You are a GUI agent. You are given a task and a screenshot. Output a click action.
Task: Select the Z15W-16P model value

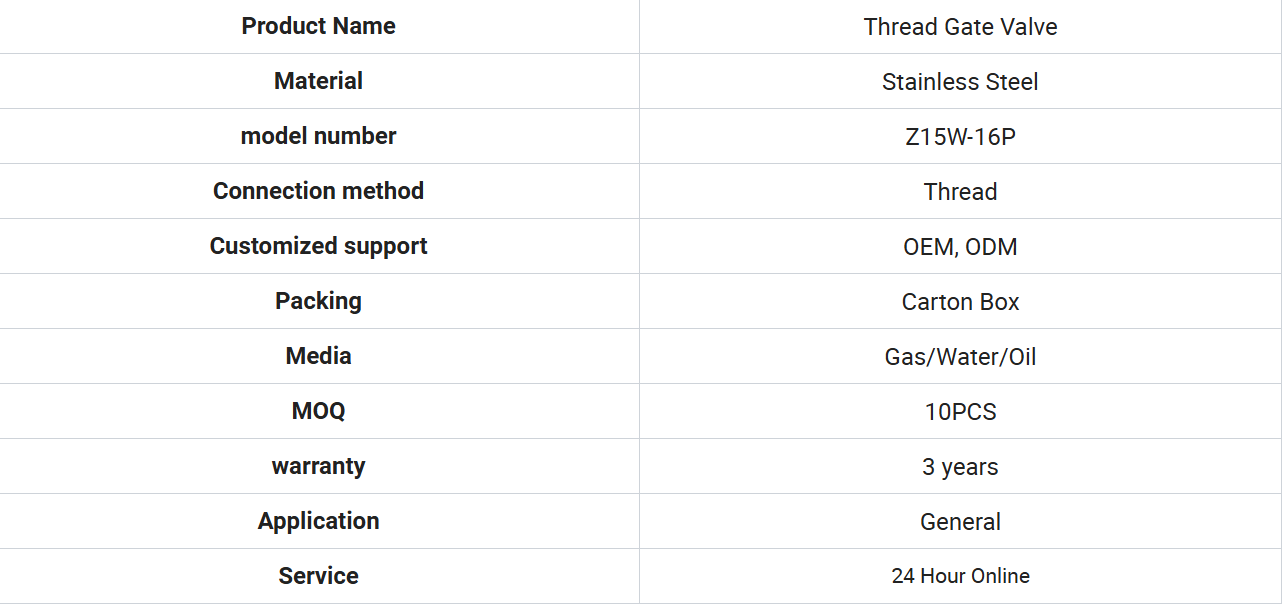960,137
